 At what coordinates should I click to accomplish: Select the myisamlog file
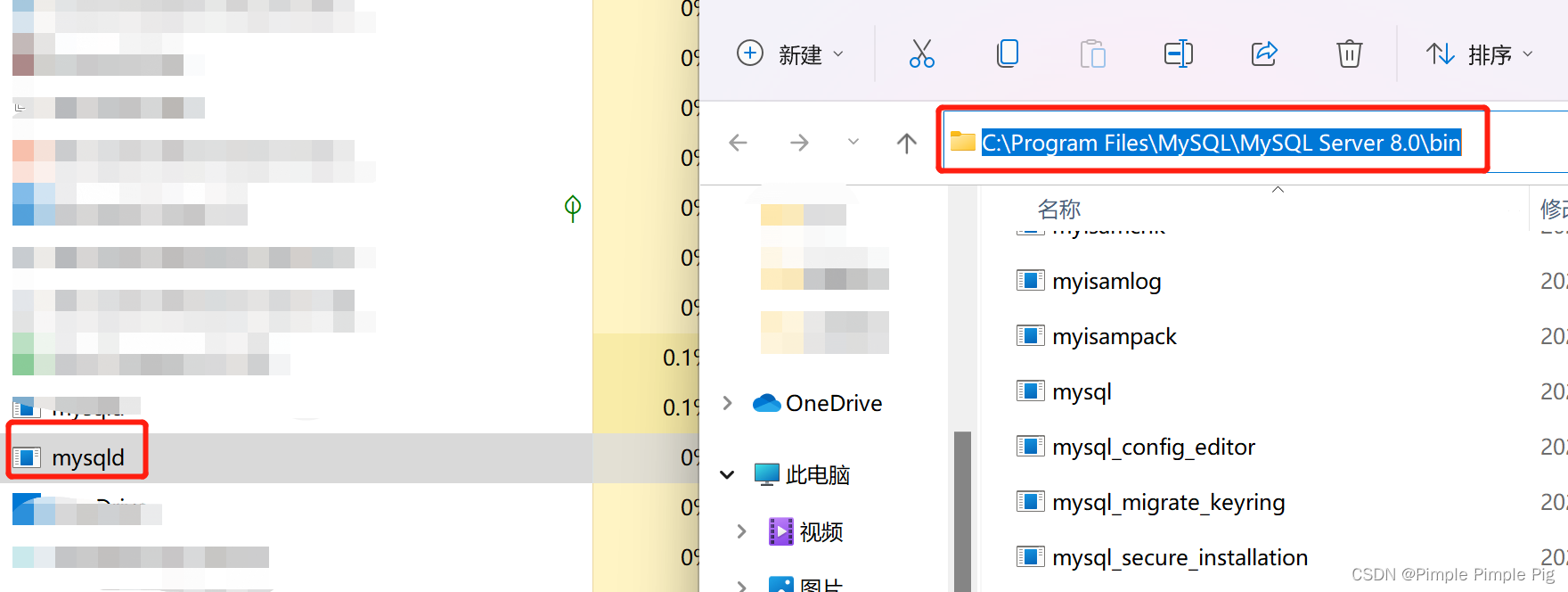point(1106,281)
